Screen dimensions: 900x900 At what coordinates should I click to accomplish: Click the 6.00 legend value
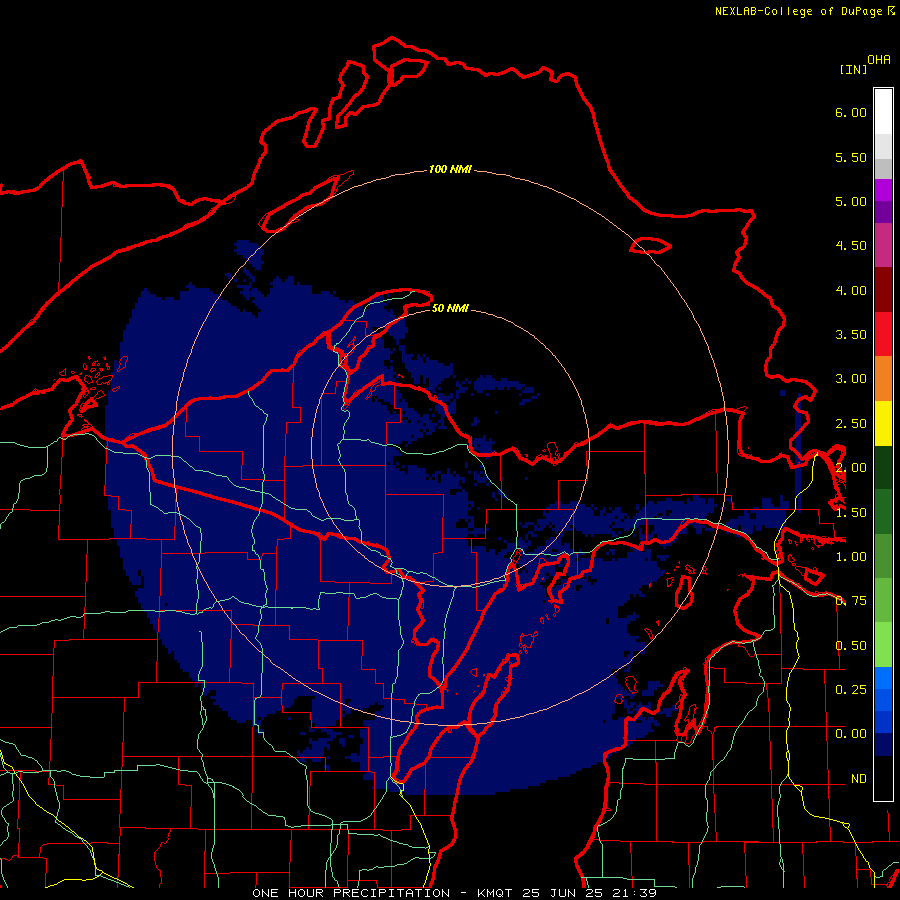[x=851, y=112]
